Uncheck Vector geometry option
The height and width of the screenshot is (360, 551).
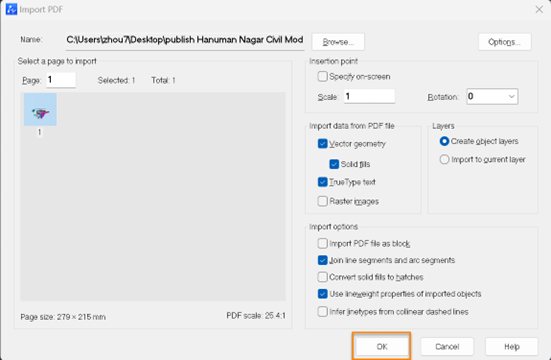click(x=322, y=143)
